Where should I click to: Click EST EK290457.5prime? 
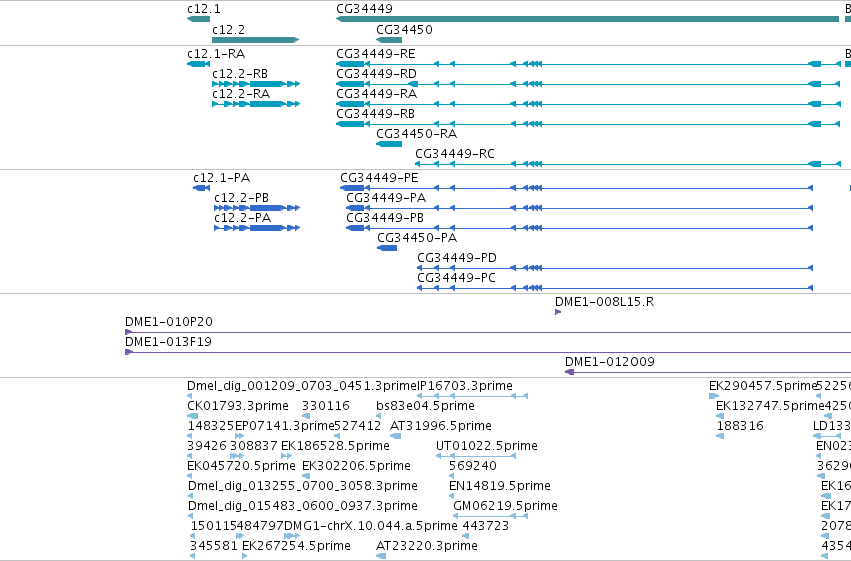[714, 396]
